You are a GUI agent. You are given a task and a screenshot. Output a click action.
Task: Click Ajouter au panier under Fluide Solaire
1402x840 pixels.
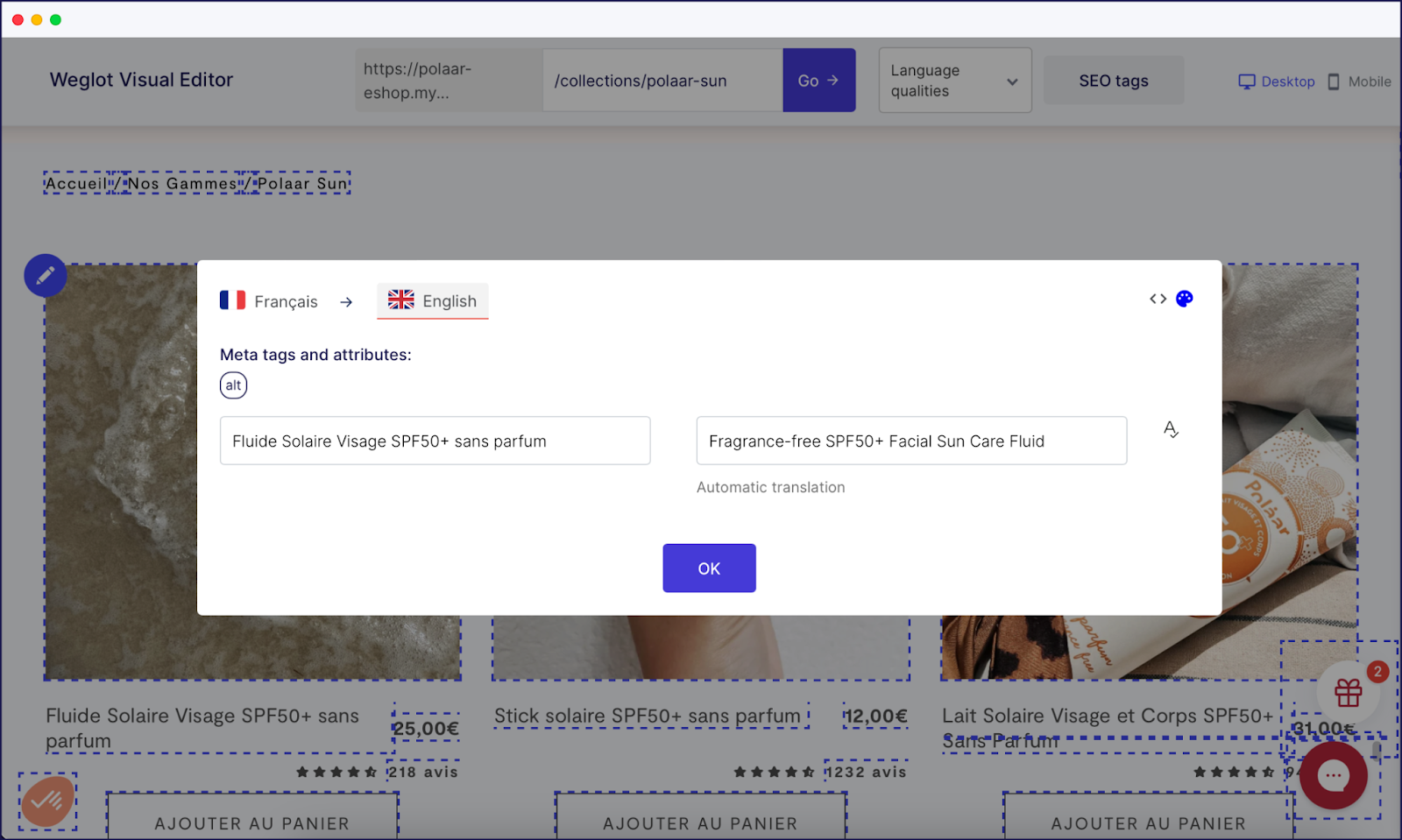tap(252, 816)
